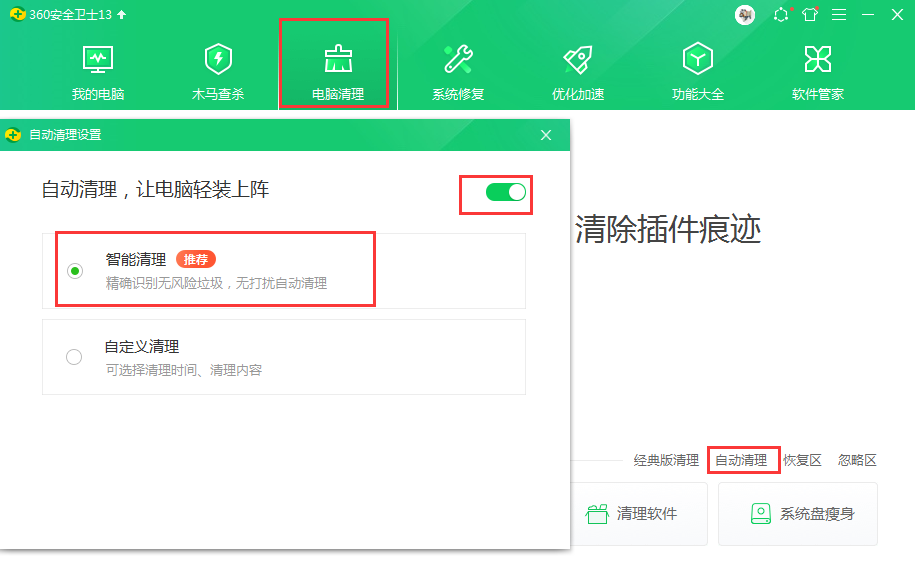The image size is (915, 578).
Task: Open 优化加速 rocket icon
Action: (578, 60)
